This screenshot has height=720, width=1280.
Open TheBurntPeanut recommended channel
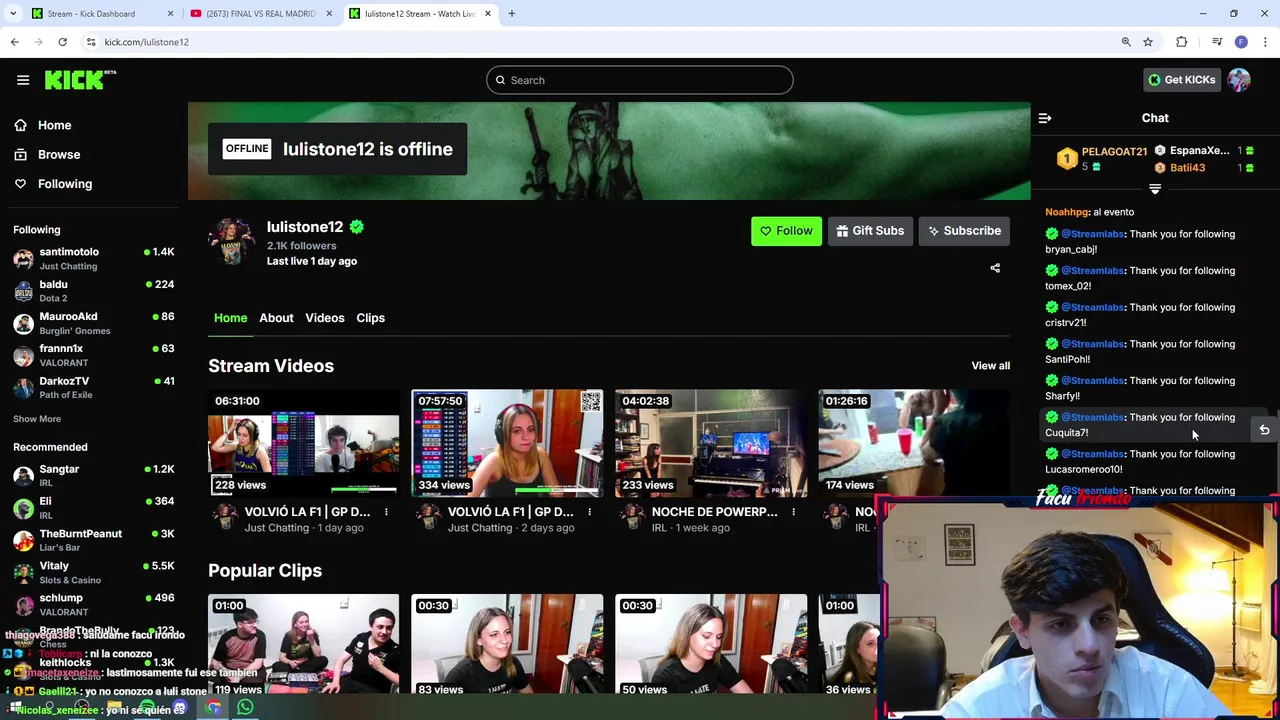coord(94,540)
